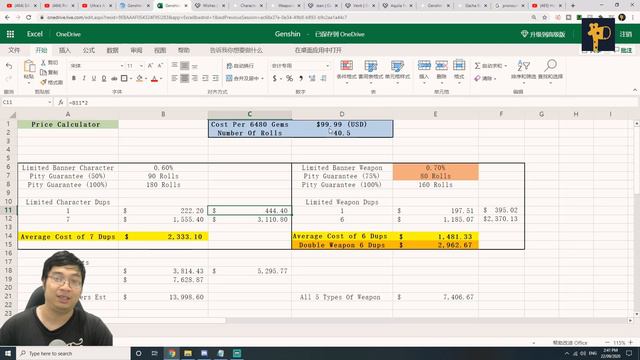Image resolution: width=640 pixels, height=360 pixels.
Task: Toggle Bold formatting
Action: (x=74, y=78)
